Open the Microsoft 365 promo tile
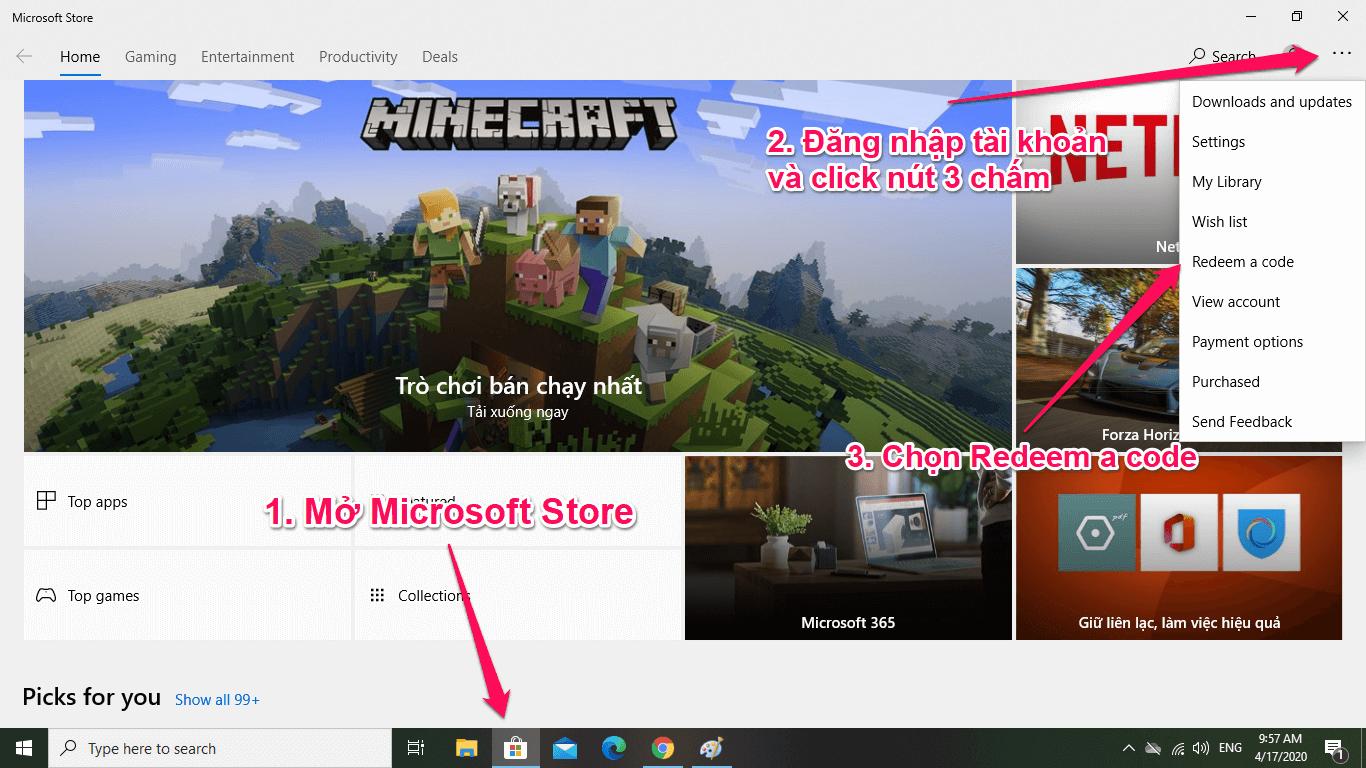The width and height of the screenshot is (1366, 768). tap(848, 548)
